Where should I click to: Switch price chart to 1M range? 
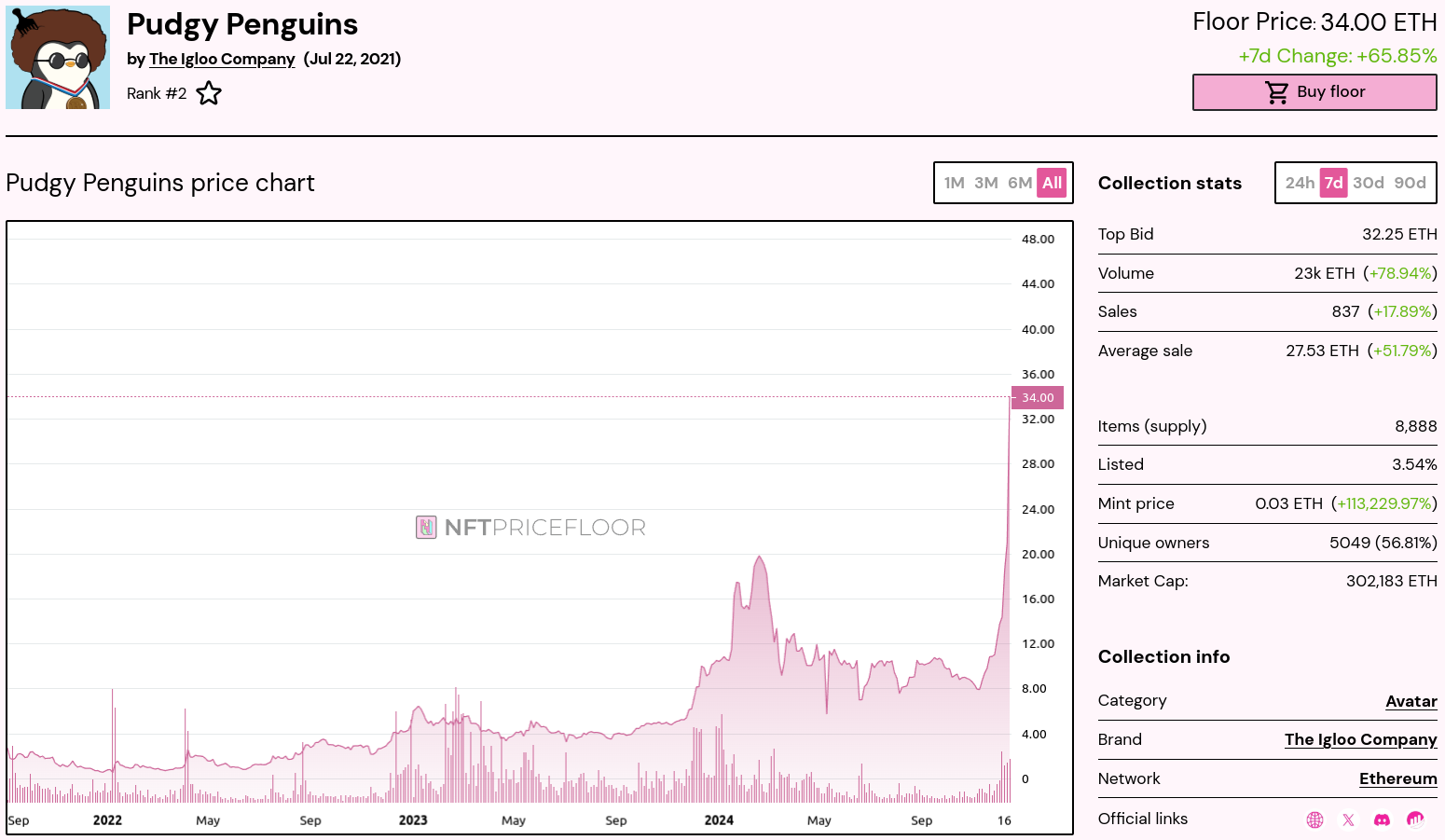[954, 183]
